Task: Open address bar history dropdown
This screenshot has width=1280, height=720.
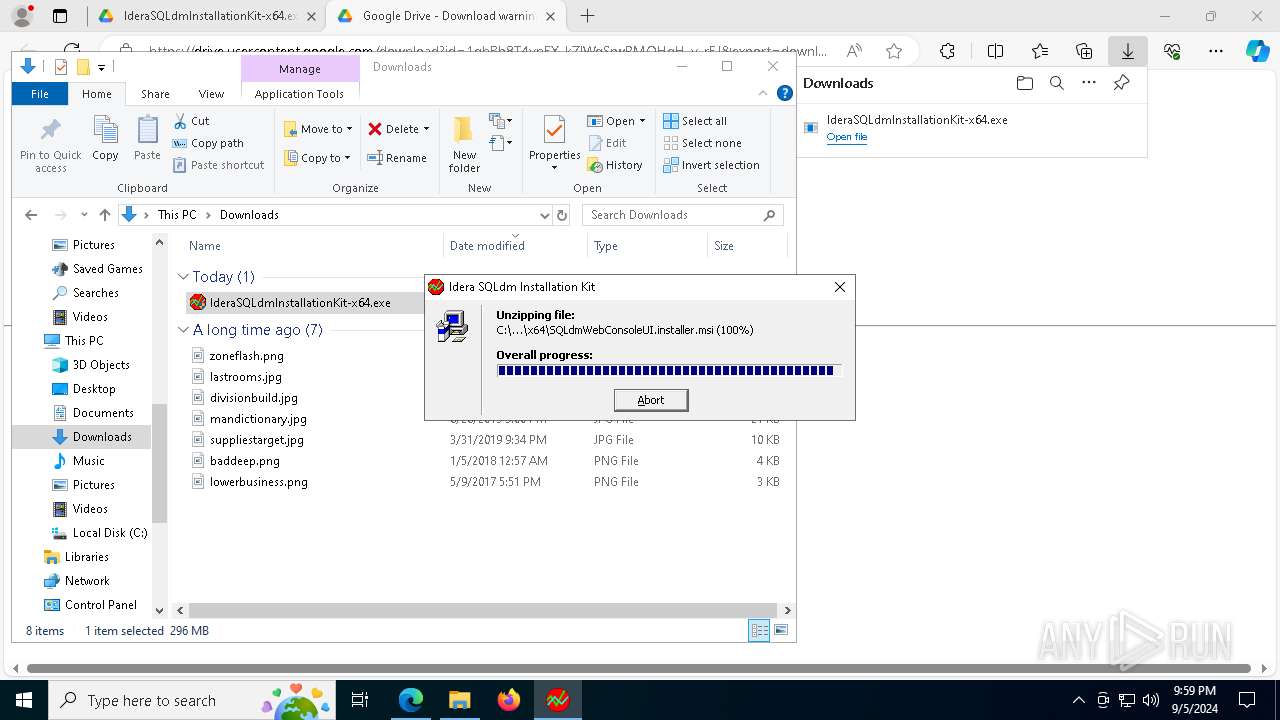Action: 544,215
